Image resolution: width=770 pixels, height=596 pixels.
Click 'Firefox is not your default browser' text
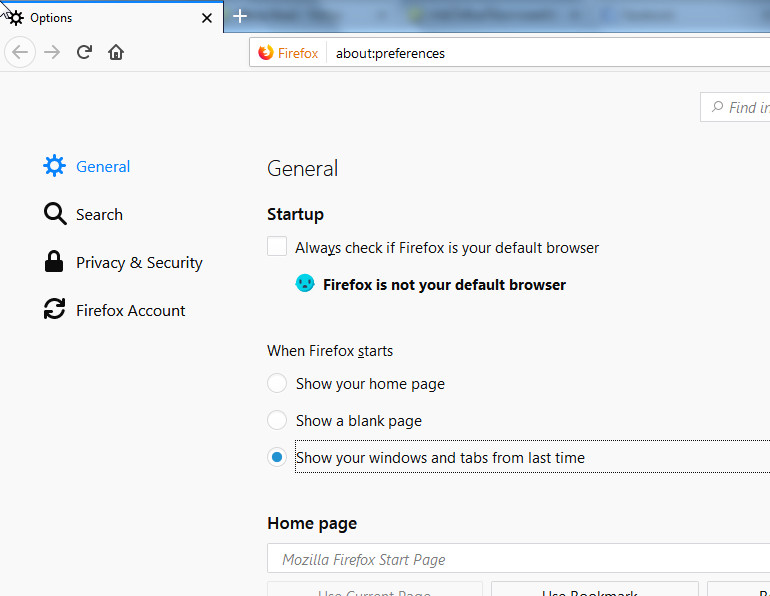[444, 285]
